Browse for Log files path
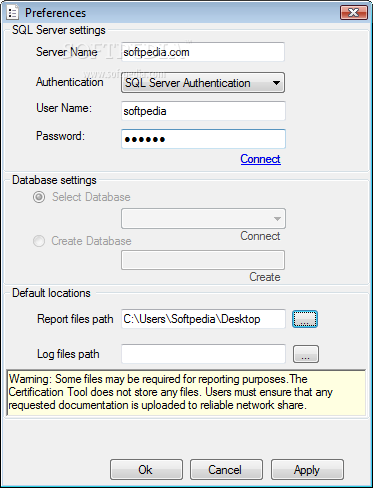This screenshot has height=488, width=373. point(306,354)
